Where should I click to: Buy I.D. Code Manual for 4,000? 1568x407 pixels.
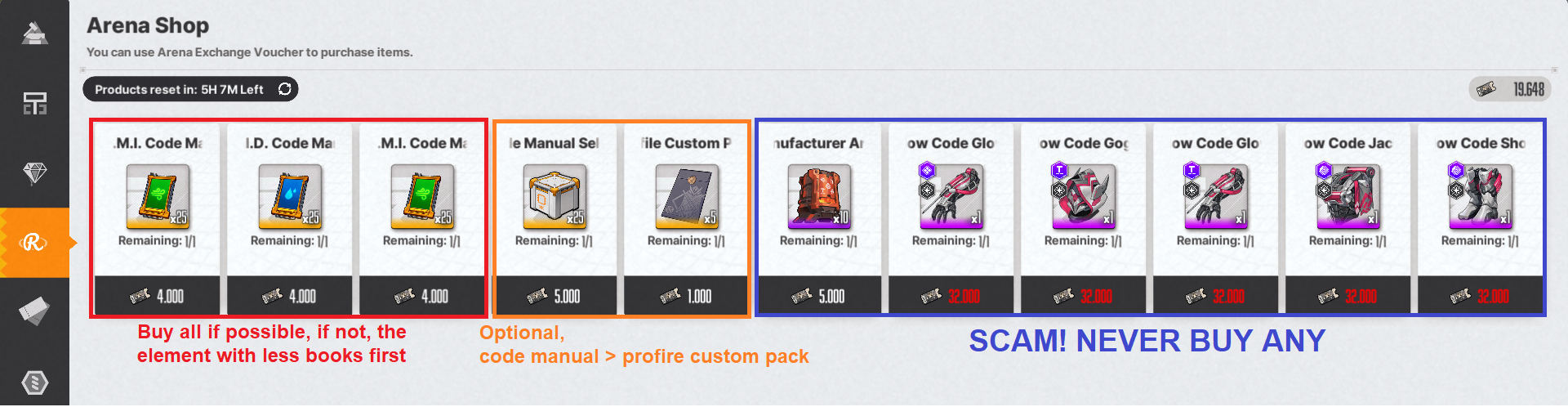[x=289, y=296]
